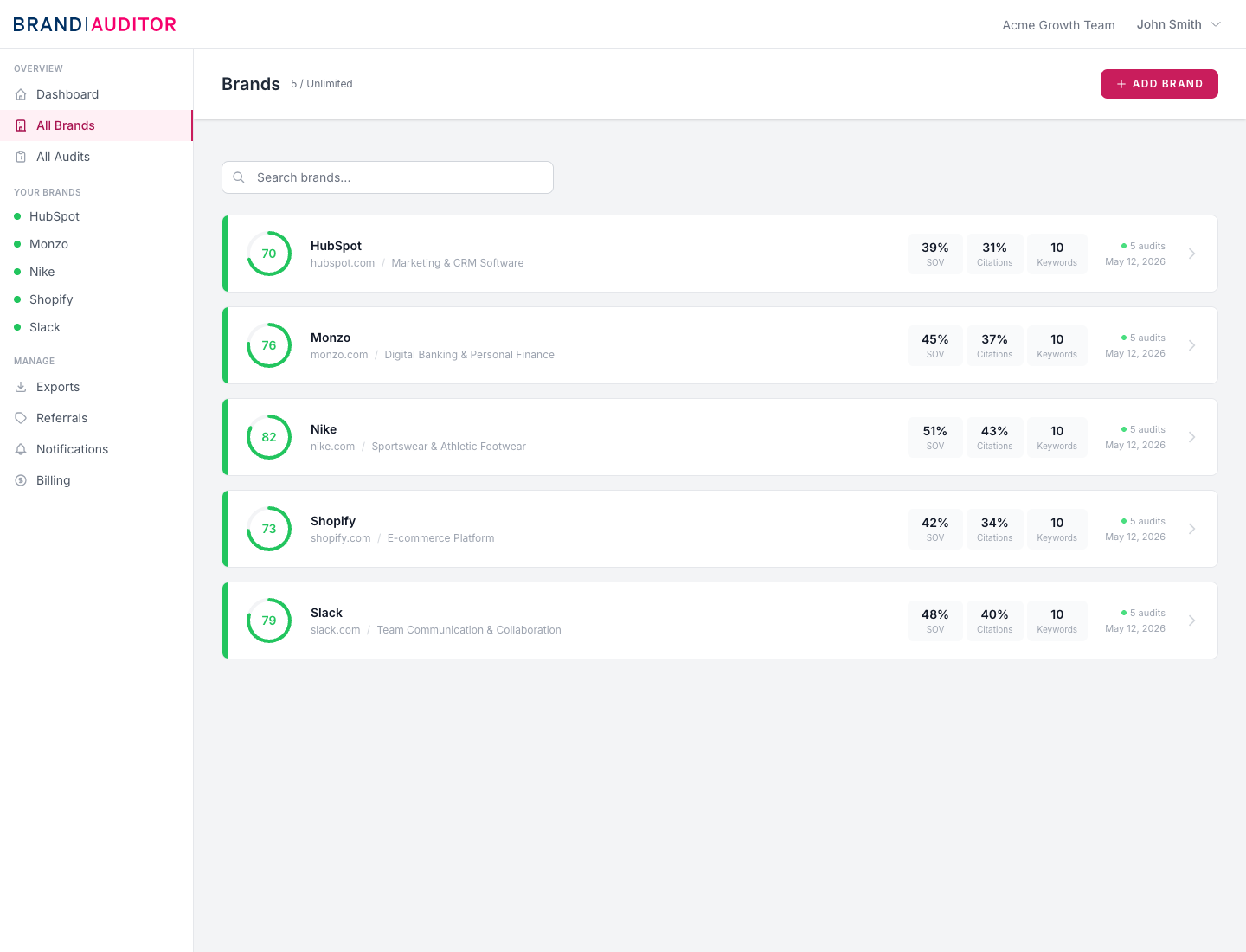The image size is (1246, 952).
Task: Click hubspot.com domain text
Action: click(x=343, y=263)
